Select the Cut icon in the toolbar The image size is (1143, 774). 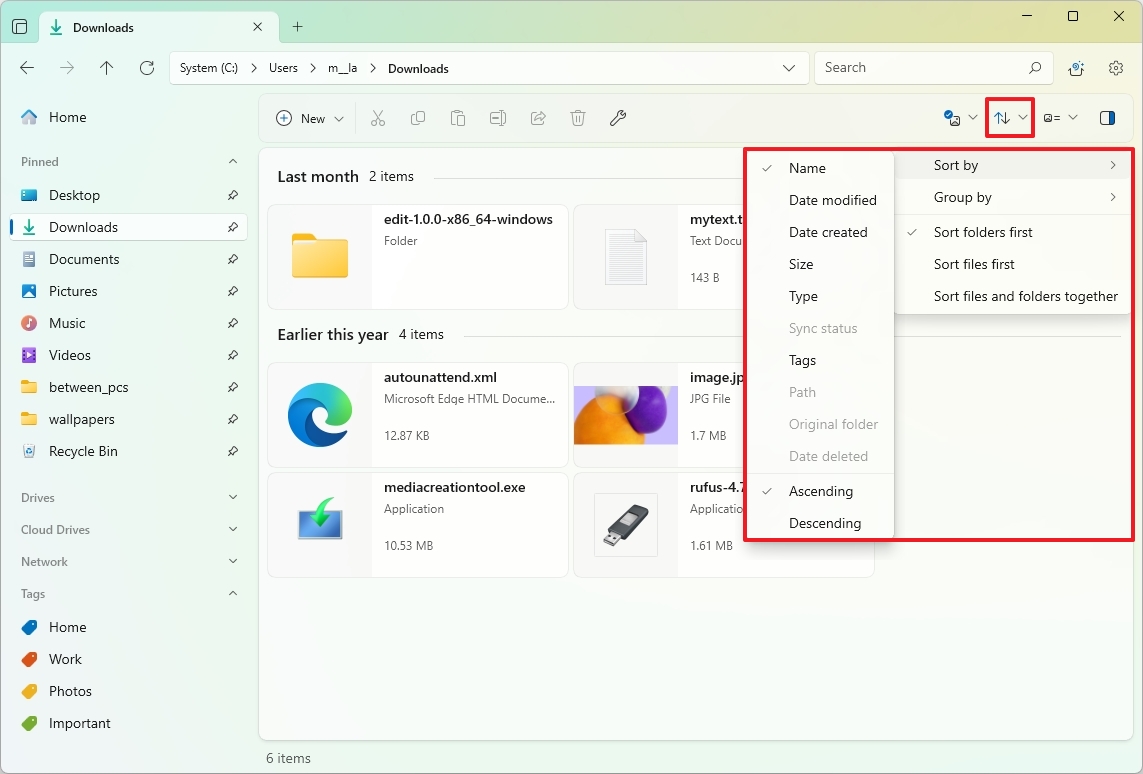(378, 117)
